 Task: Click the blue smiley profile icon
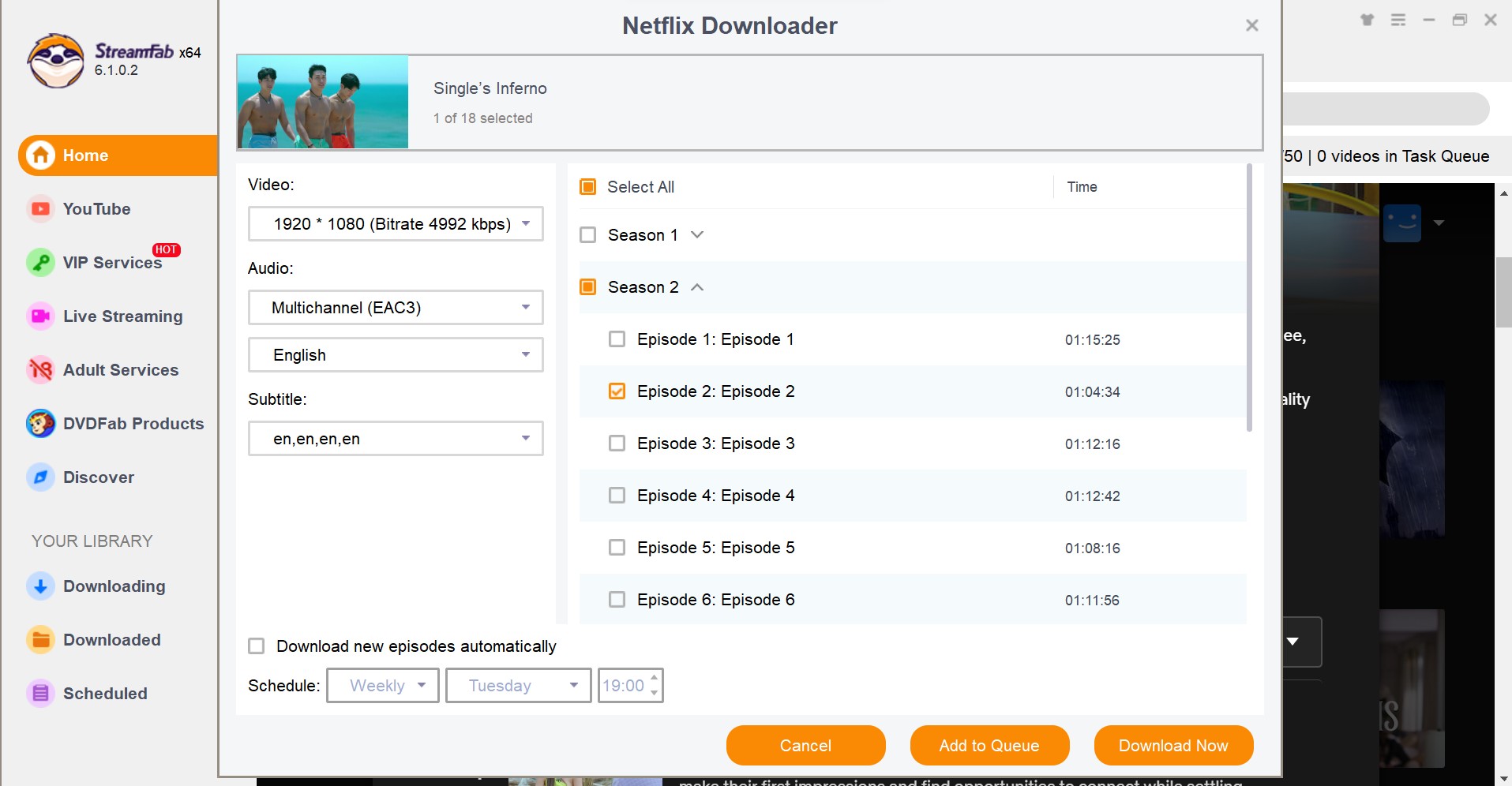[1402, 223]
